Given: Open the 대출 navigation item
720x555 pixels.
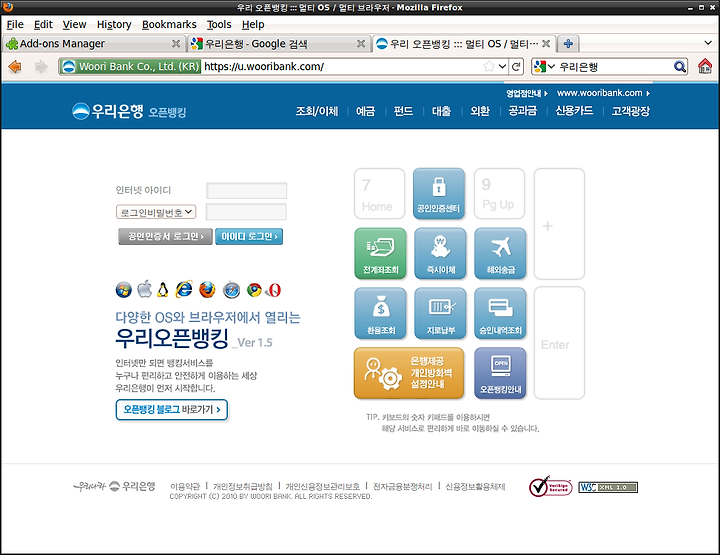Looking at the screenshot, I should tap(441, 111).
